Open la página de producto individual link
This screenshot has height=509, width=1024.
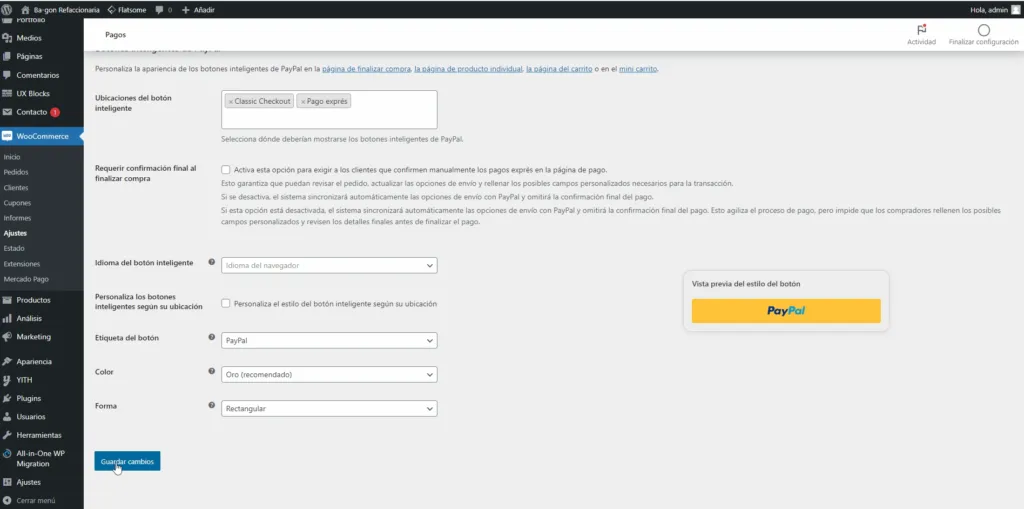click(468, 69)
